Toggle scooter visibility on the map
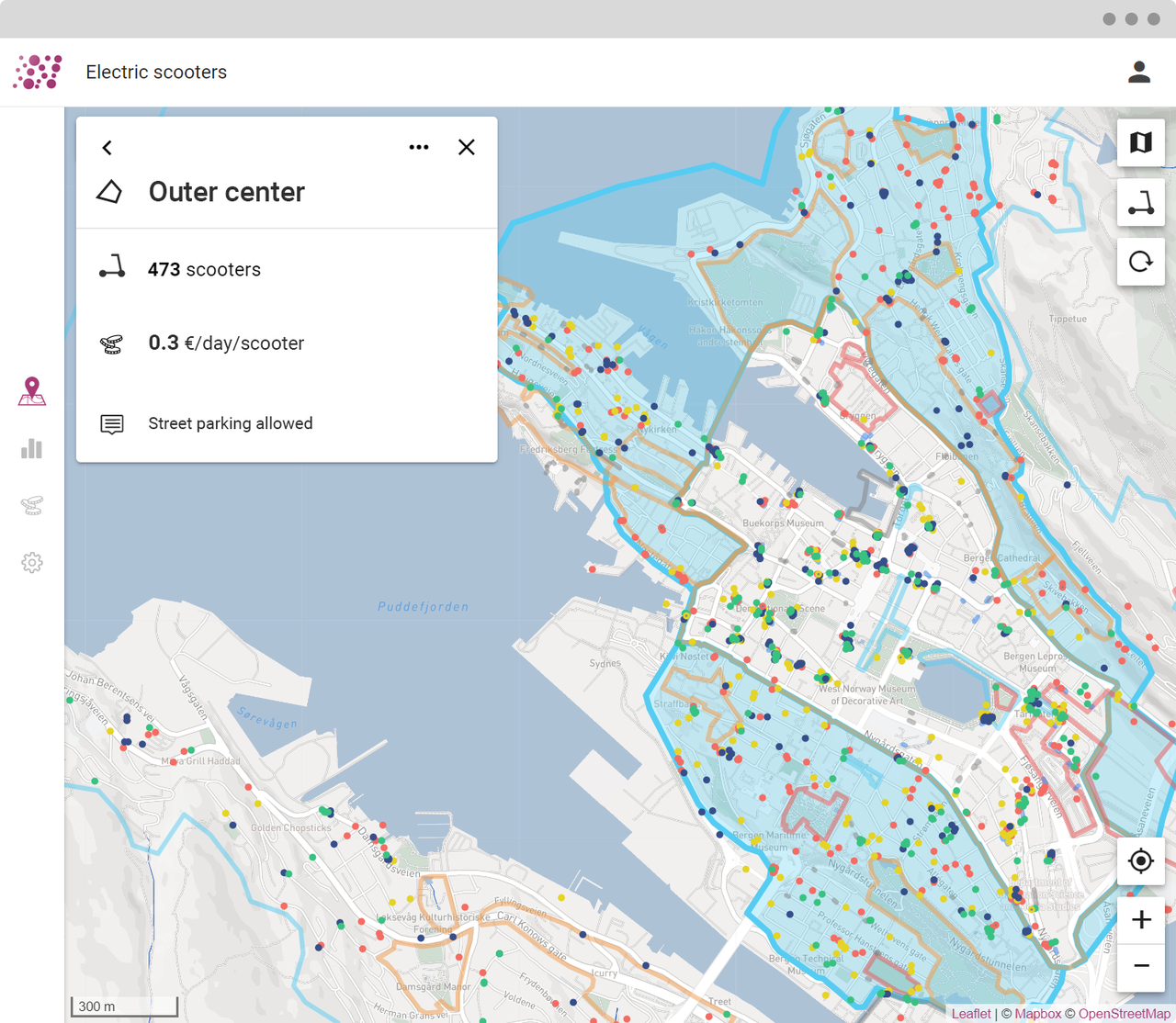Viewport: 1176px width, 1023px height. coord(1140,203)
